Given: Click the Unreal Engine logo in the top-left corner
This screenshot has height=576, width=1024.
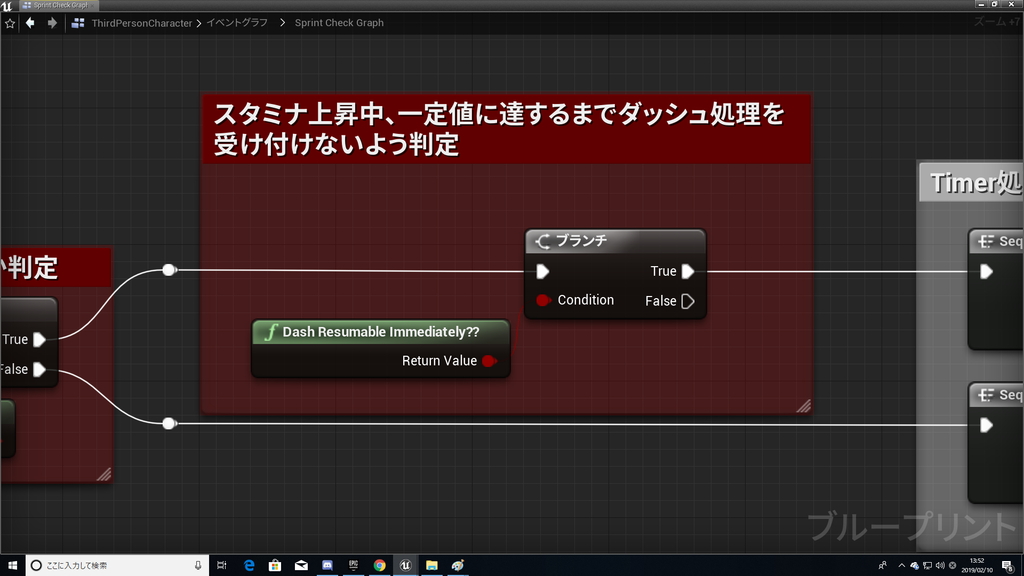Looking at the screenshot, I should click(x=9, y=5).
